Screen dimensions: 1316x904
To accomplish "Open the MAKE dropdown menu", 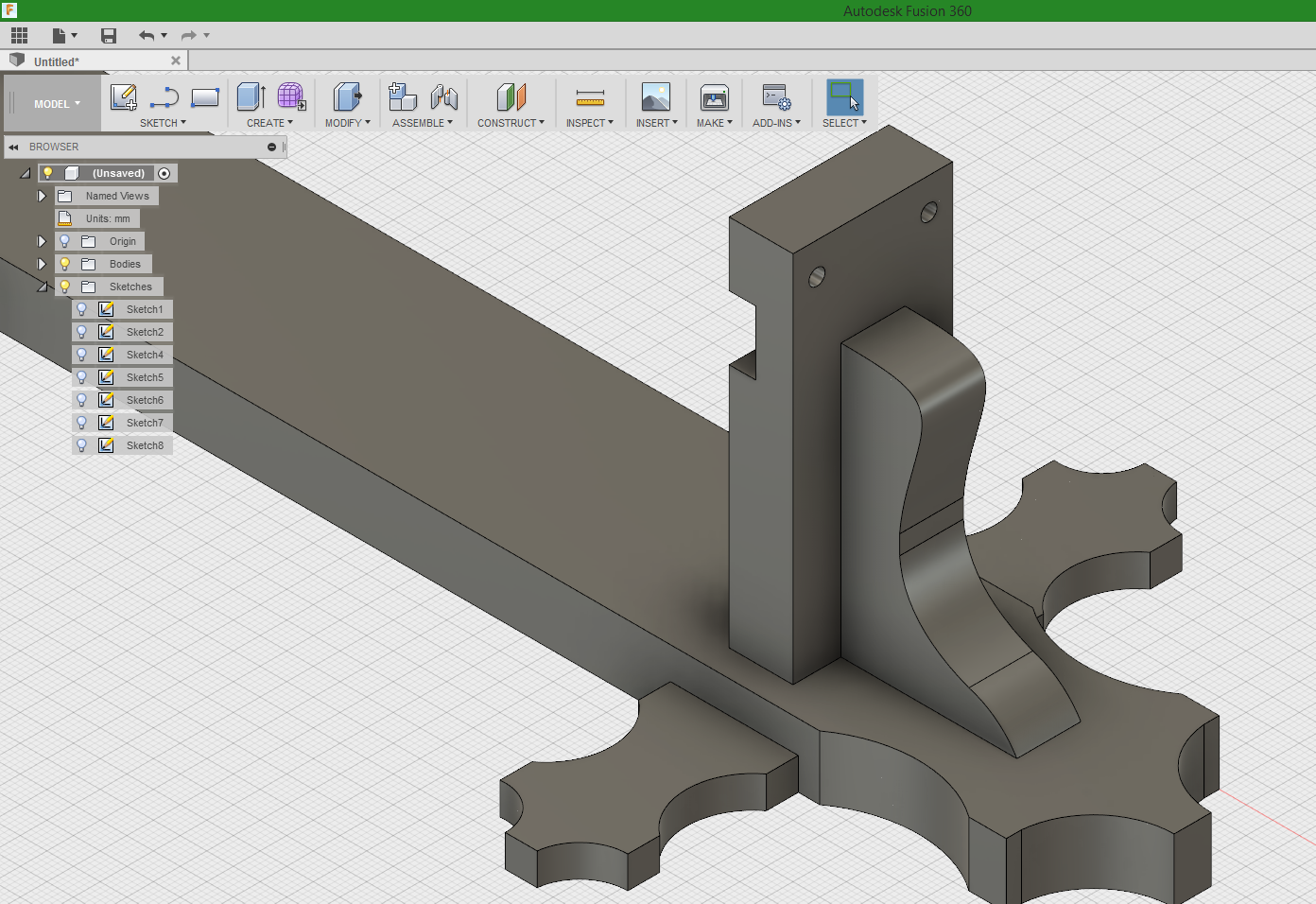I will click(715, 123).
